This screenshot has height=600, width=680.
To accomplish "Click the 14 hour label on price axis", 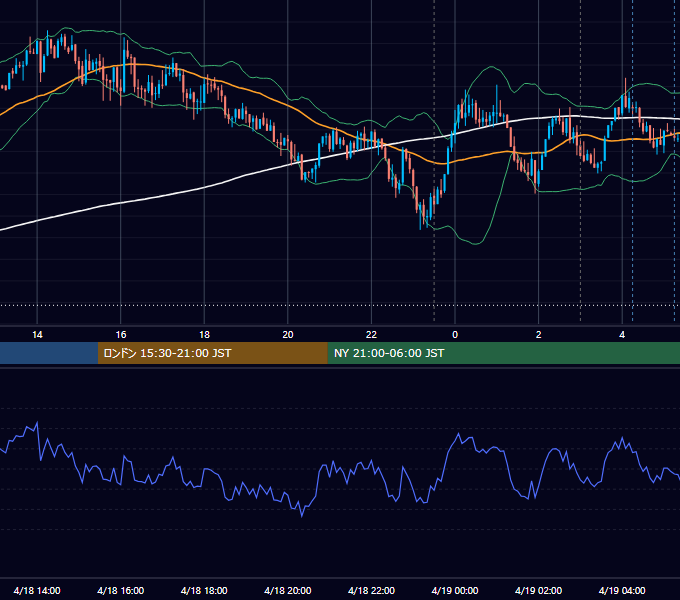I will [37, 335].
